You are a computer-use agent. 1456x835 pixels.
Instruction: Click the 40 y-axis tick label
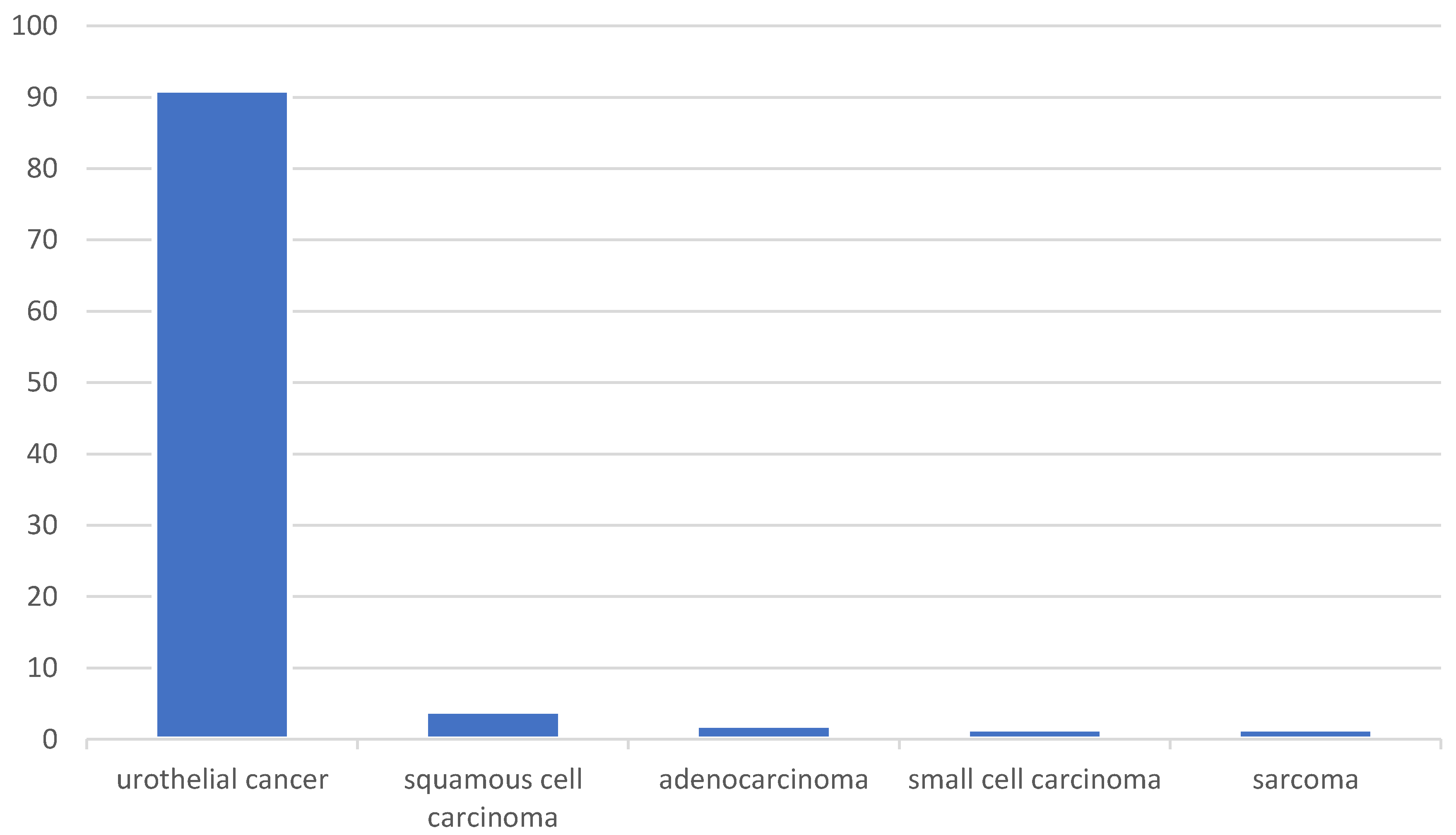(42, 454)
